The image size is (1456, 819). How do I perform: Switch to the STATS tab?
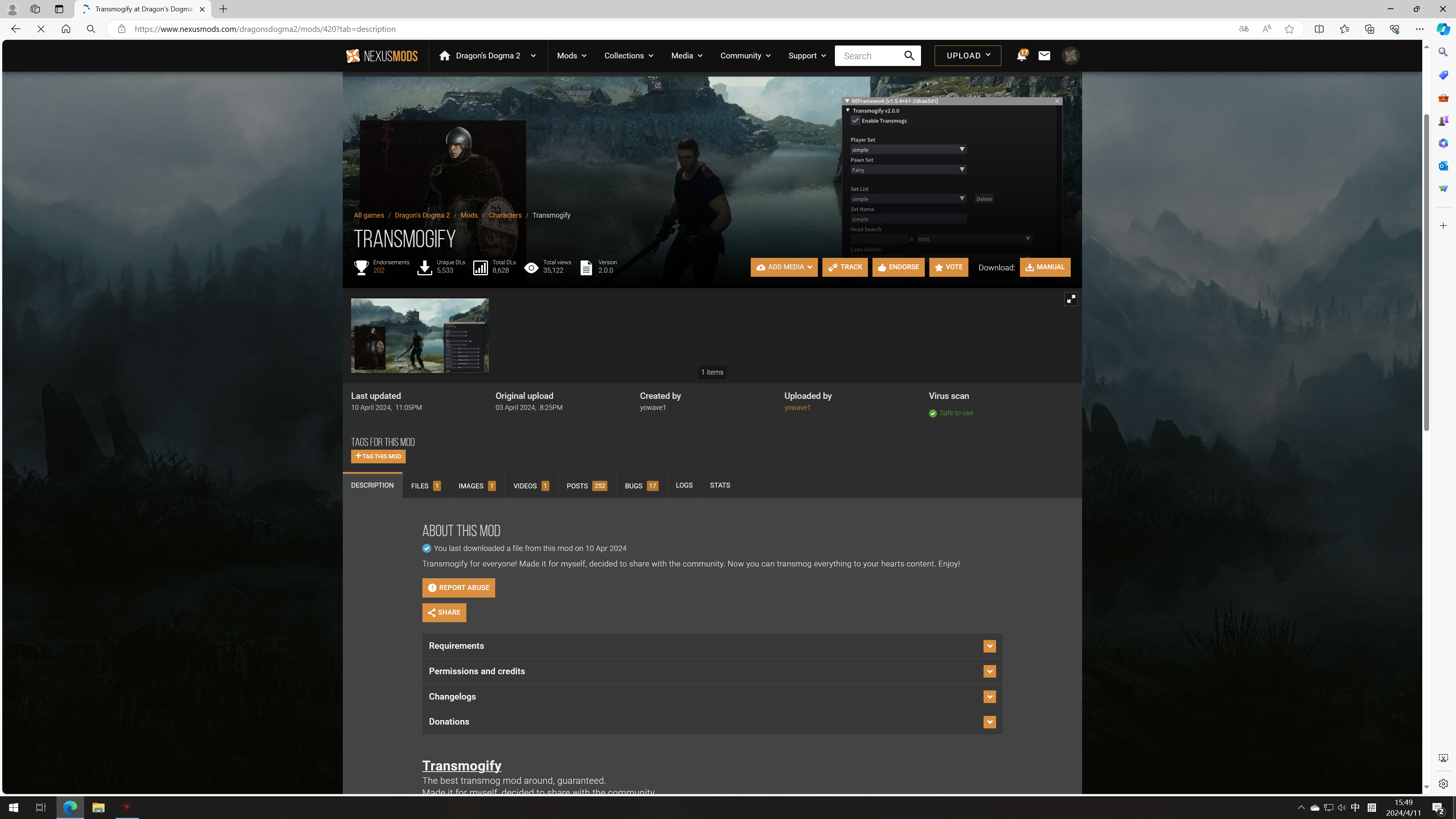pos(720,485)
